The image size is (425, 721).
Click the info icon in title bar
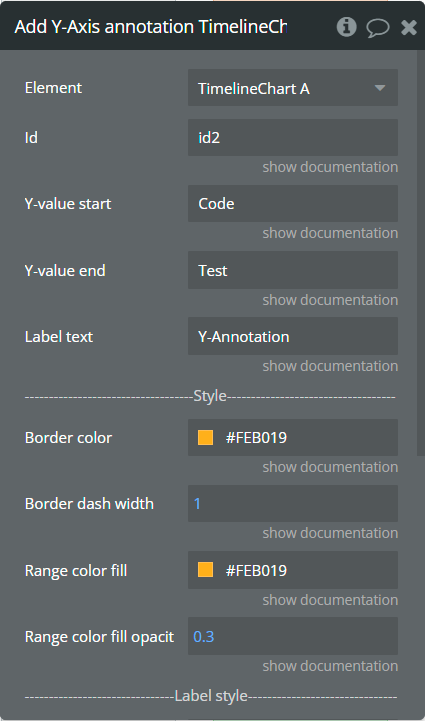point(346,27)
